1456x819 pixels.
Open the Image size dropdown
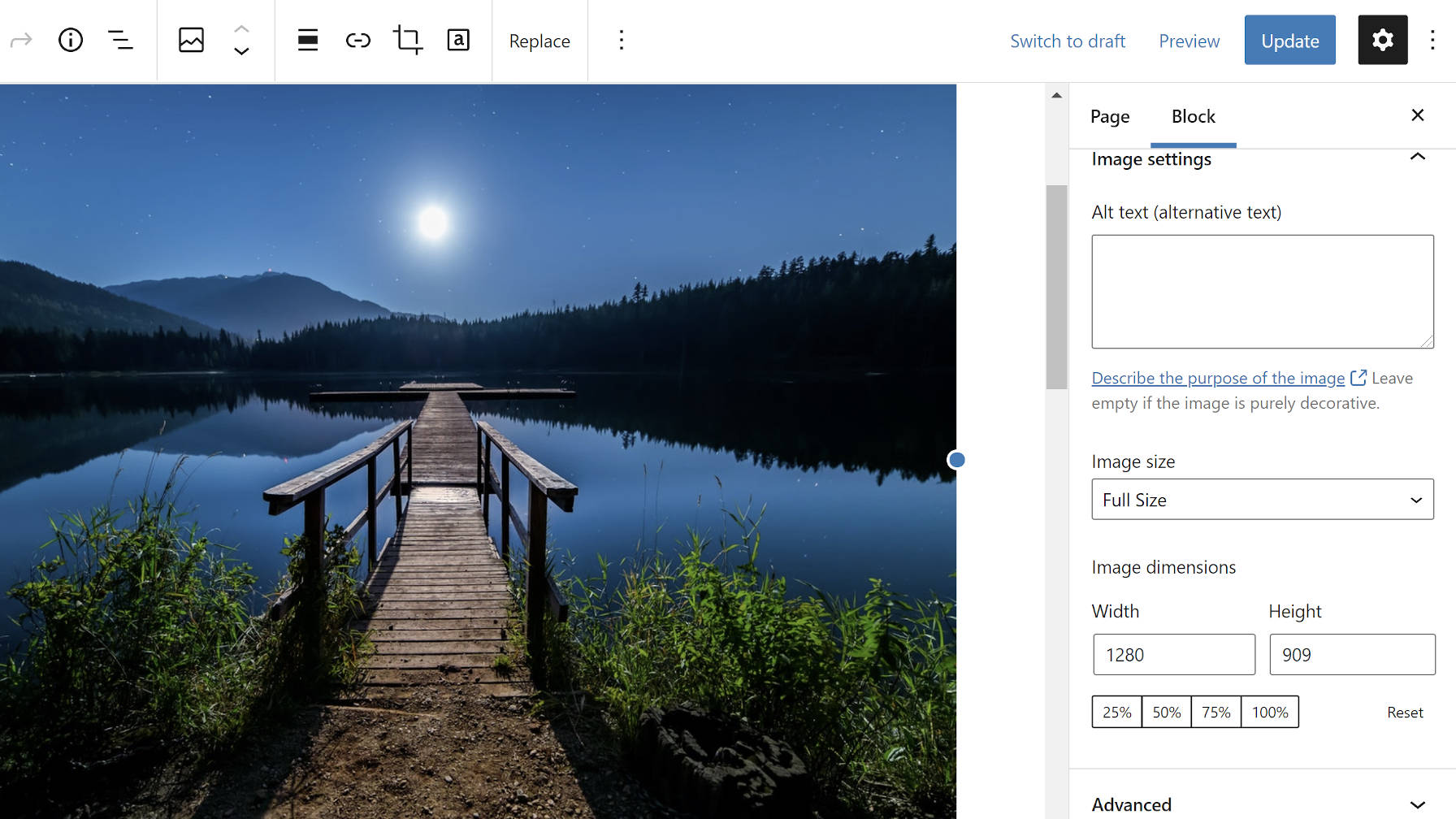point(1263,500)
